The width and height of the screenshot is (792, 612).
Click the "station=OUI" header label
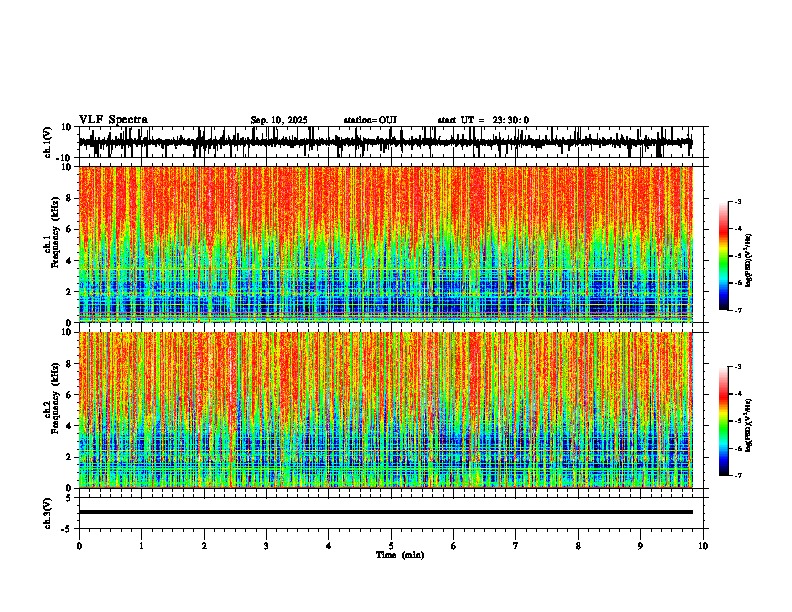pos(370,120)
